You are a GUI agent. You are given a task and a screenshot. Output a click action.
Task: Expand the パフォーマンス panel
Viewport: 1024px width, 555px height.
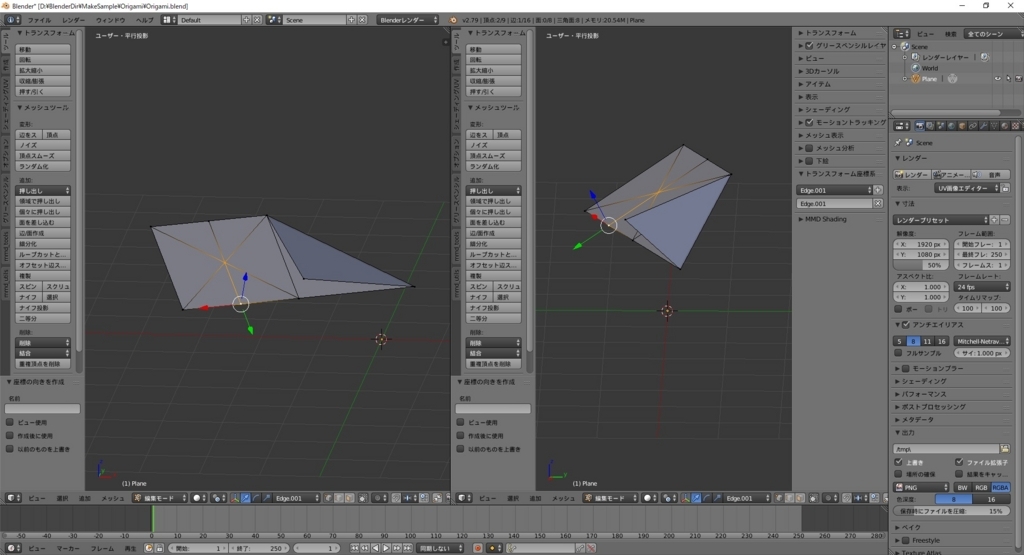tap(923, 394)
